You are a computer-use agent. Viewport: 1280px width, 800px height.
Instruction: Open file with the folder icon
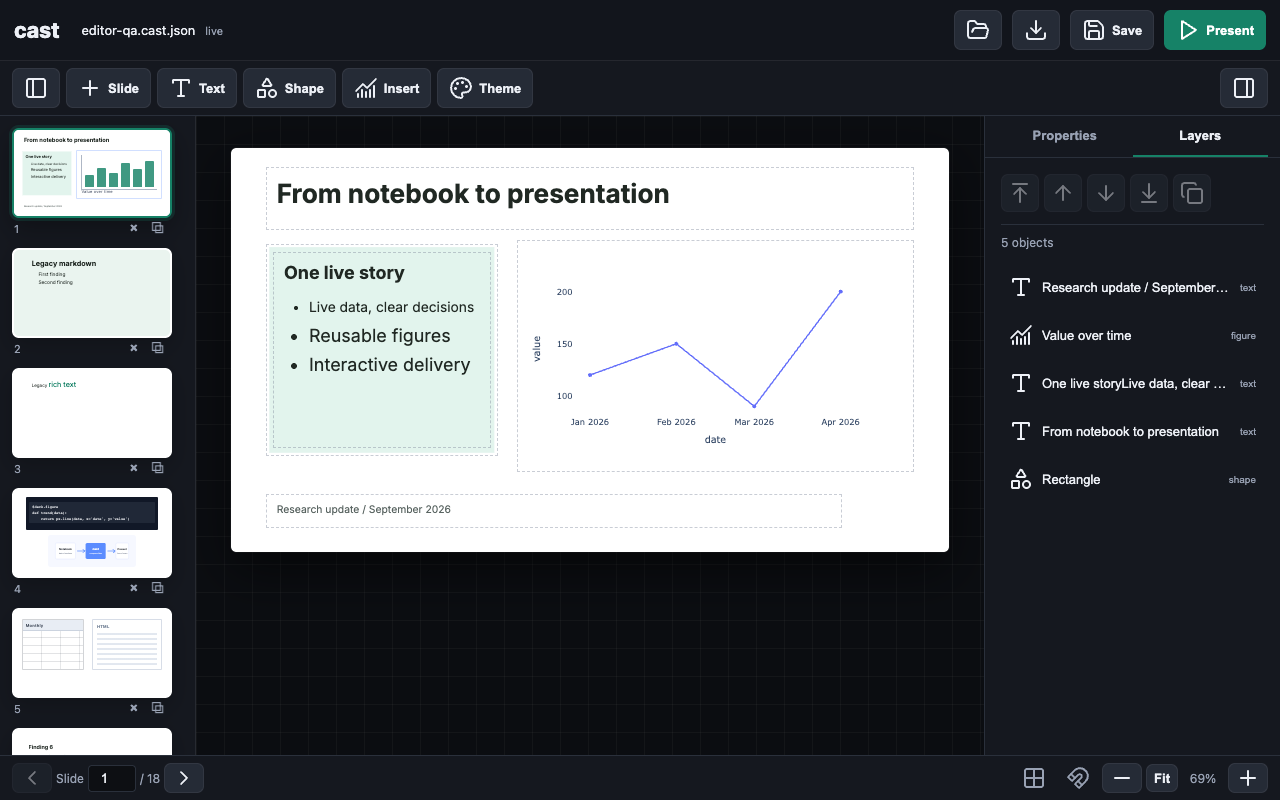point(978,30)
